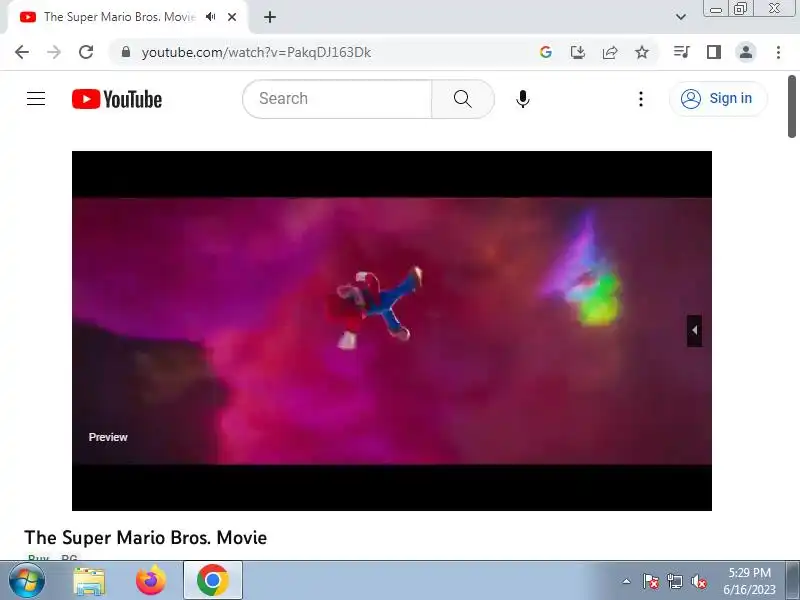800x600 pixels.
Task: Click the magnifying glass search button
Action: (x=463, y=99)
